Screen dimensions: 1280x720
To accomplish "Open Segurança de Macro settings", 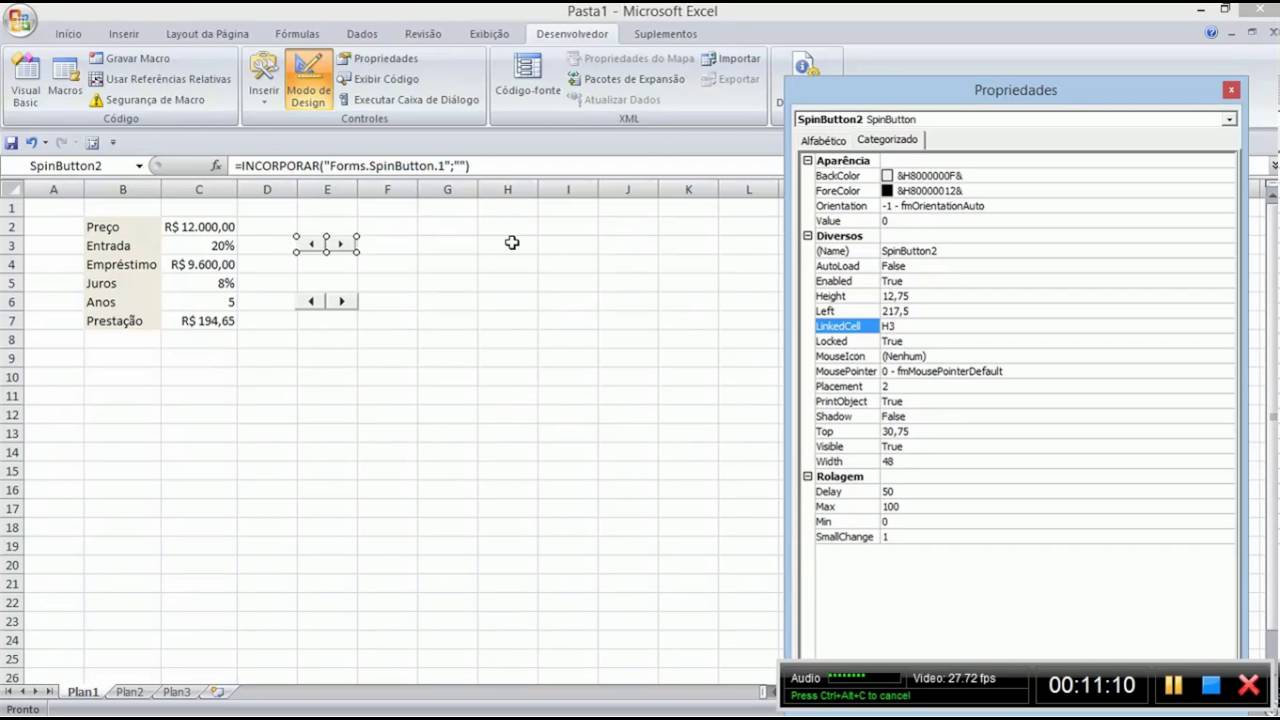I will pyautogui.click(x=147, y=100).
